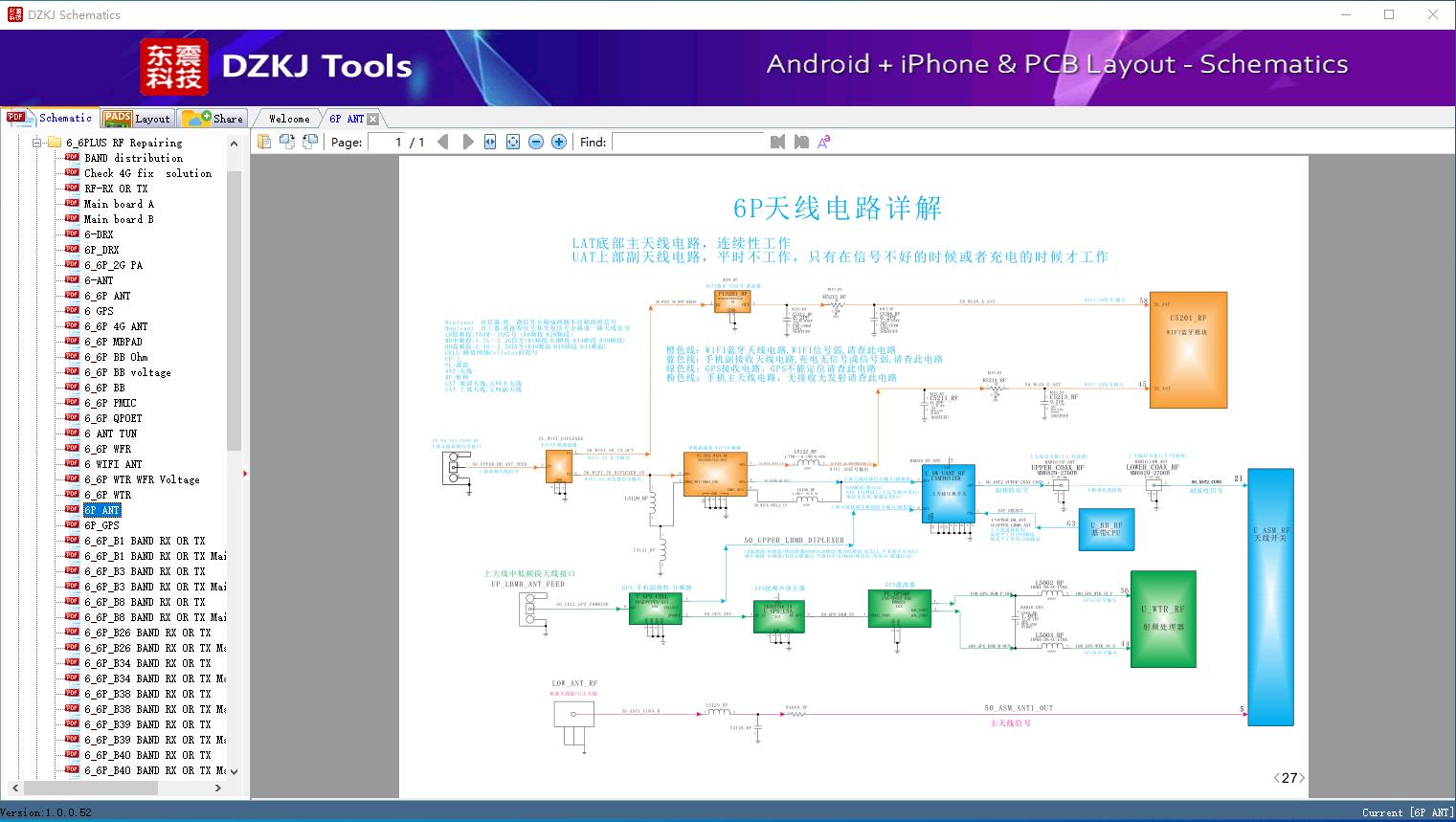The width and height of the screenshot is (1456, 822).
Task: Open 6_6P ANT in the tree
Action: tap(107, 296)
